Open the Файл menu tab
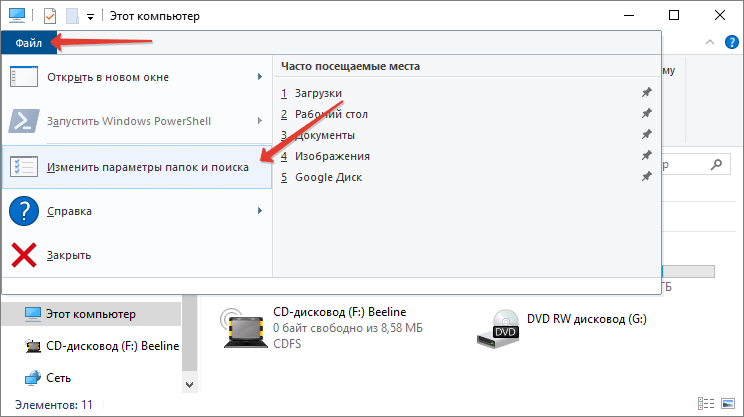Image resolution: width=744 pixels, height=417 pixels. pyautogui.click(x=28, y=43)
